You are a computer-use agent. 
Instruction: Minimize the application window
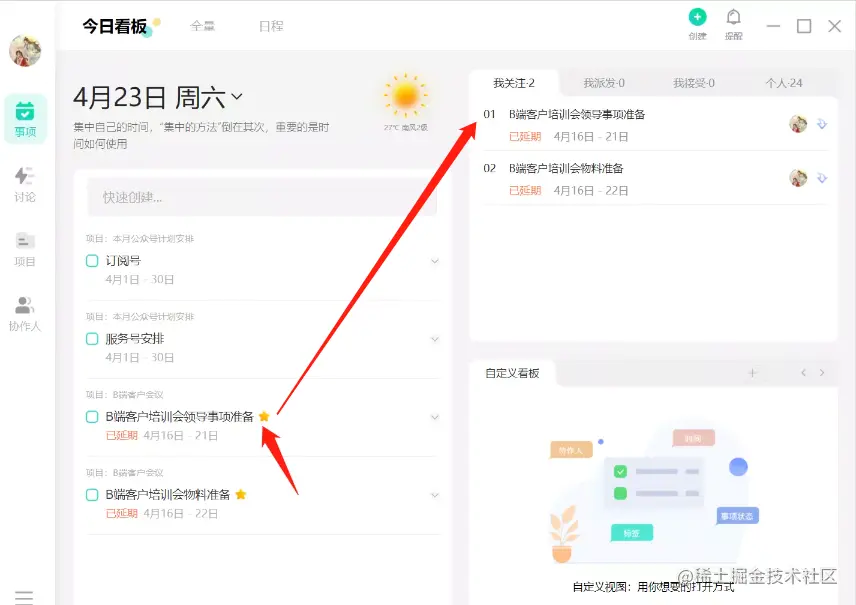tap(773, 26)
